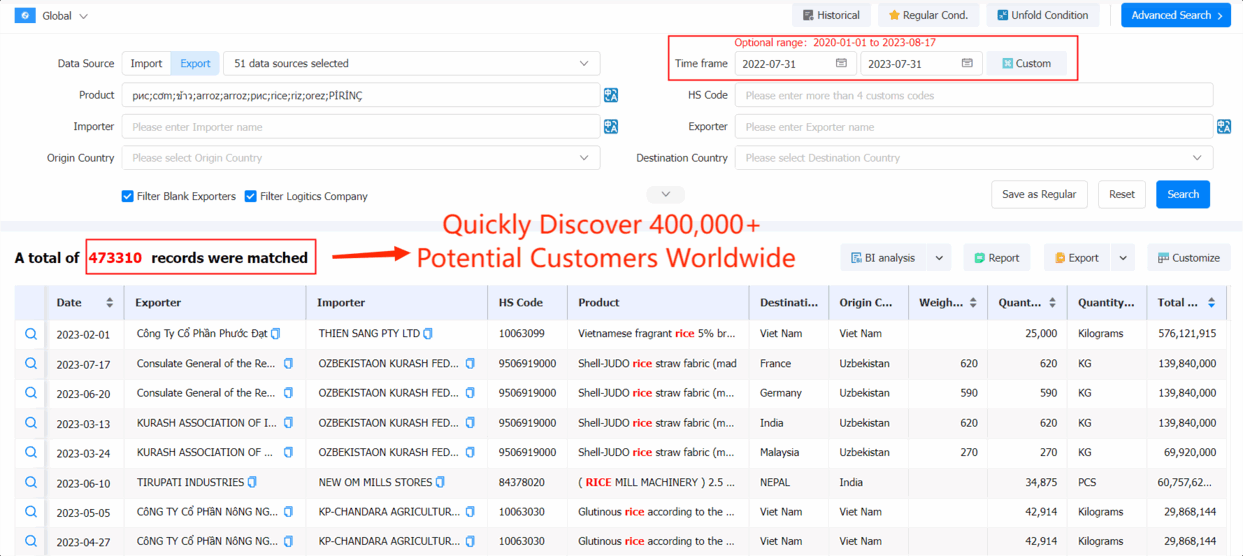Click translate icon beside Importer field
1243x556 pixels.
(x=611, y=127)
